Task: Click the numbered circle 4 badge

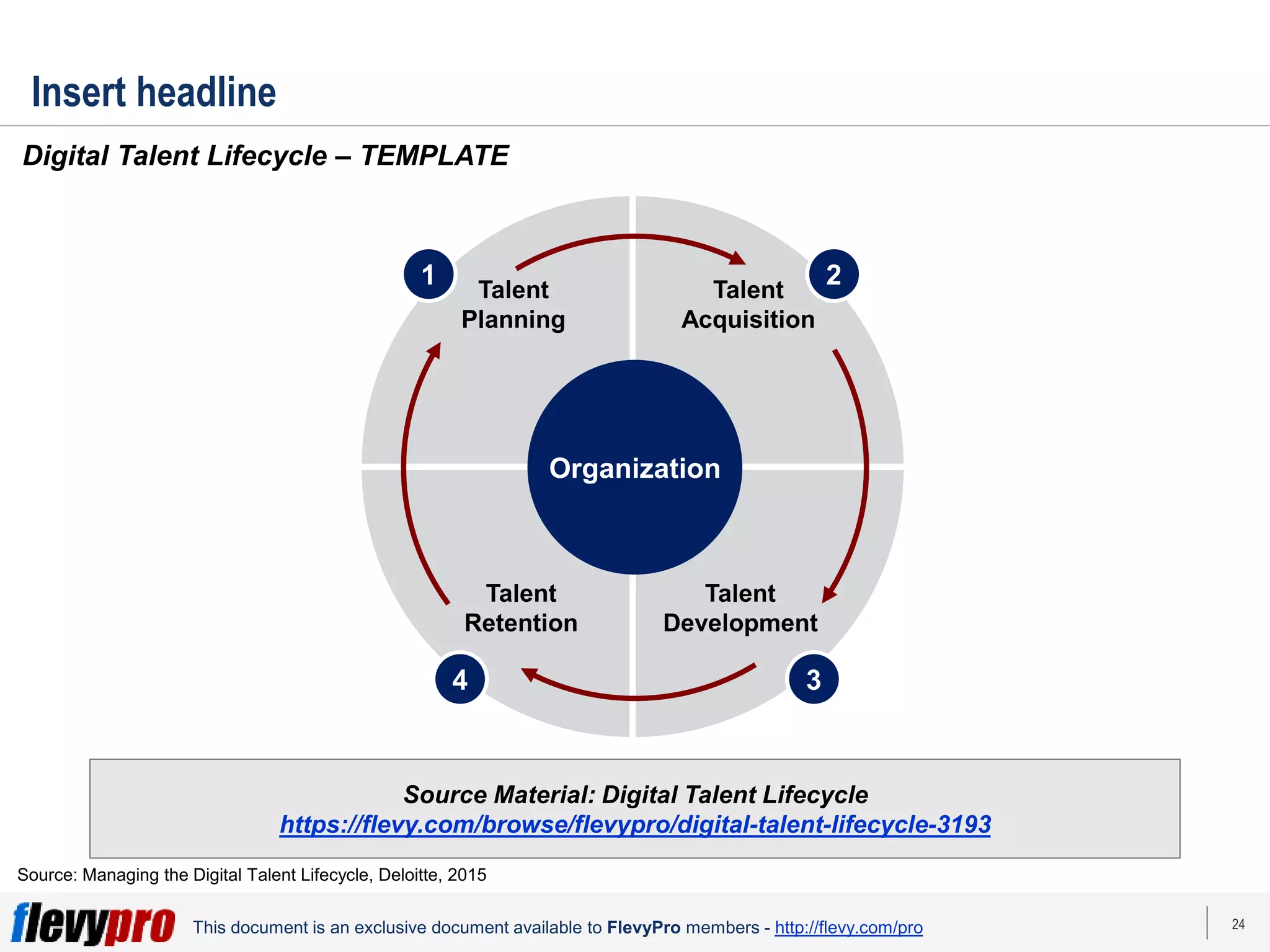Action: point(460,679)
